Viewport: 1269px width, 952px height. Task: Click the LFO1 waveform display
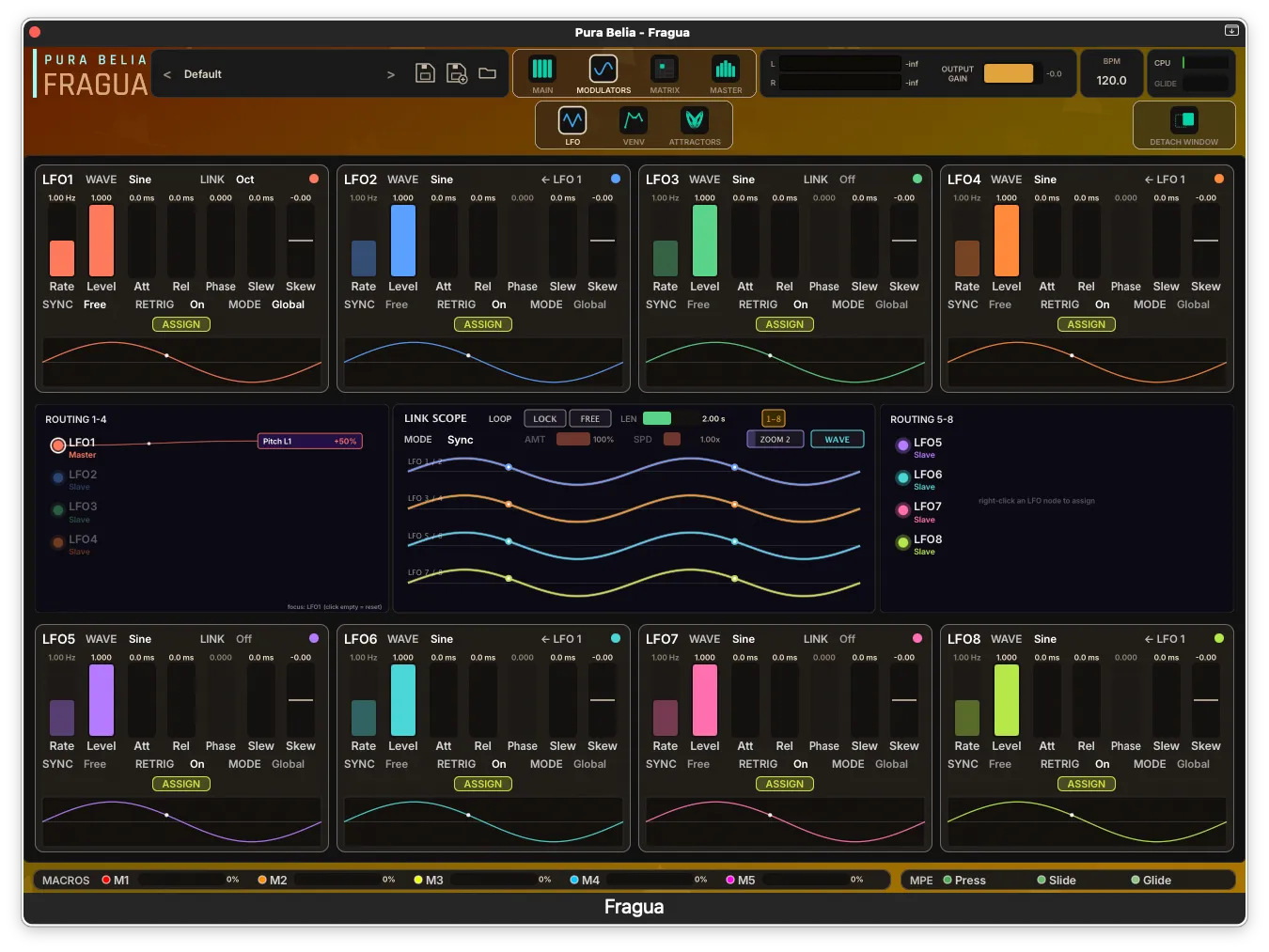(x=181, y=362)
